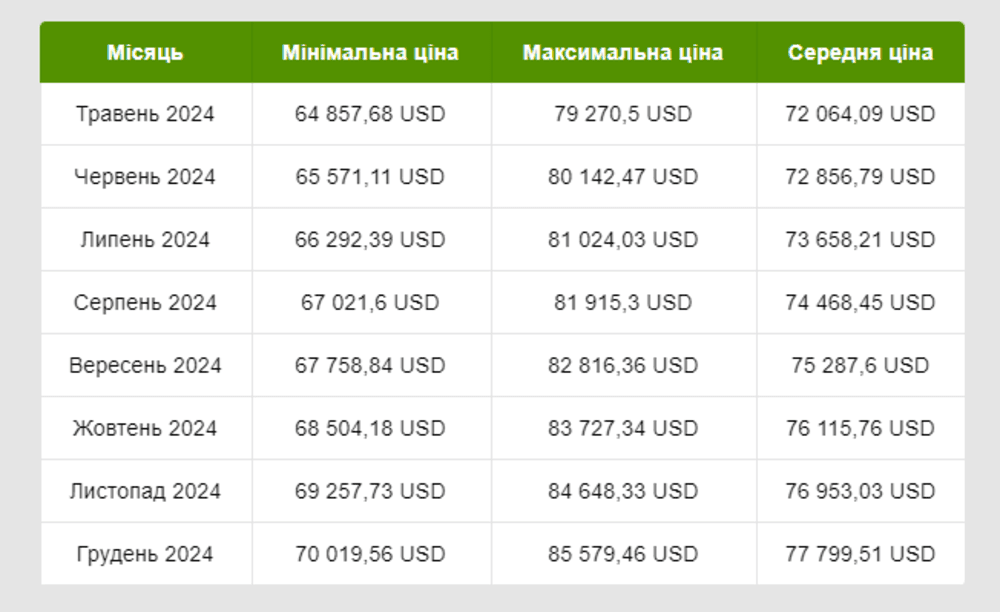This screenshot has height=612, width=1000.
Task: Select the Вересень 2024 month cell
Action: tap(145, 365)
